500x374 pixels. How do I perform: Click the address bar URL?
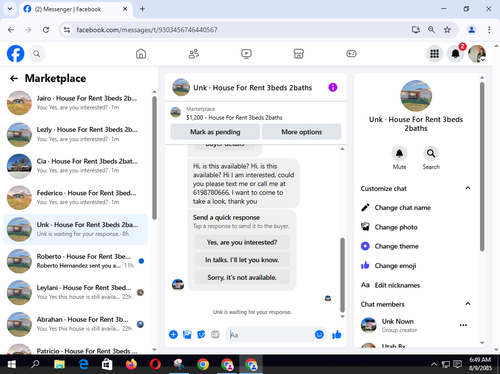coord(147,30)
